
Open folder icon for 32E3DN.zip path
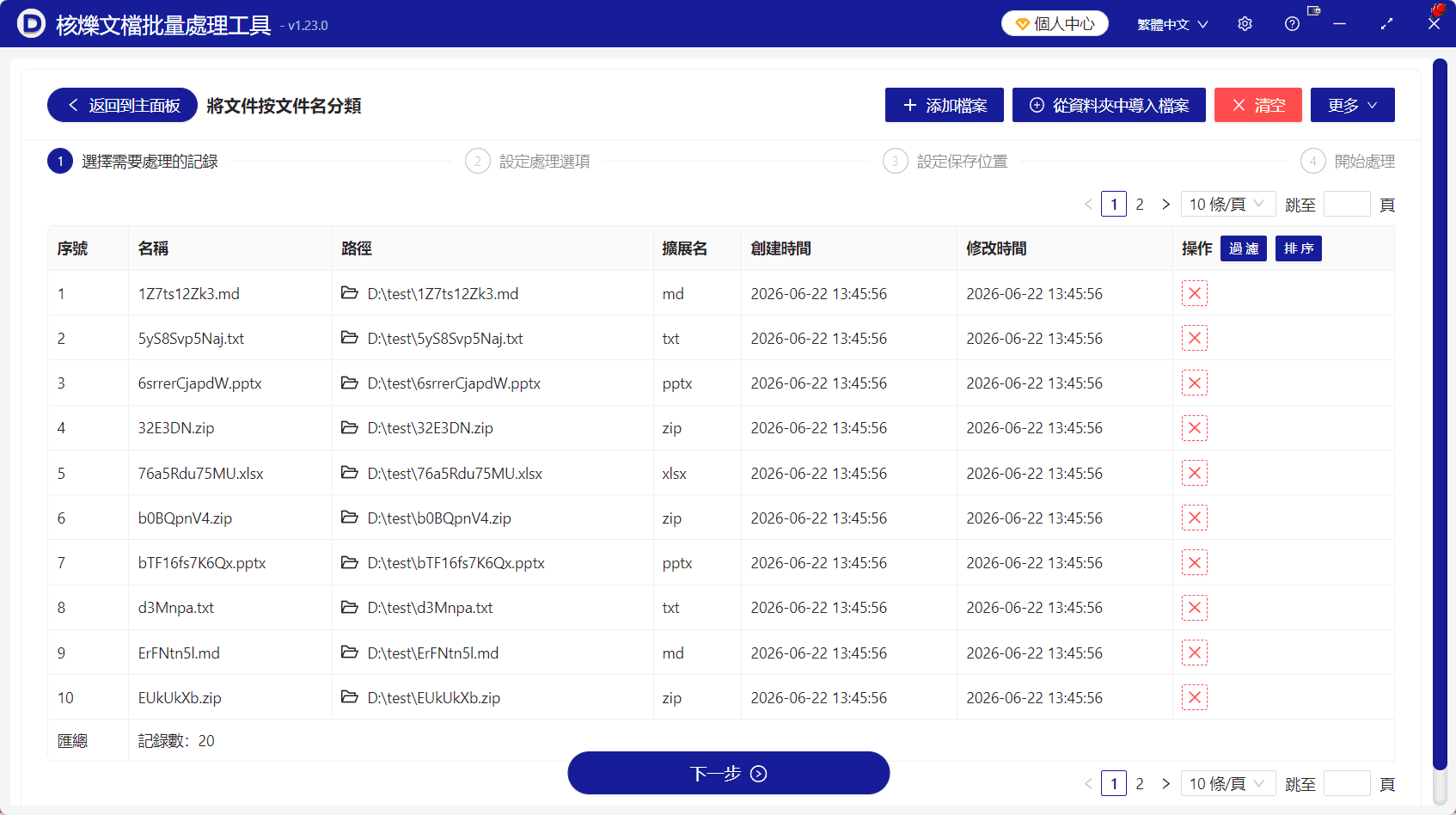(x=349, y=427)
